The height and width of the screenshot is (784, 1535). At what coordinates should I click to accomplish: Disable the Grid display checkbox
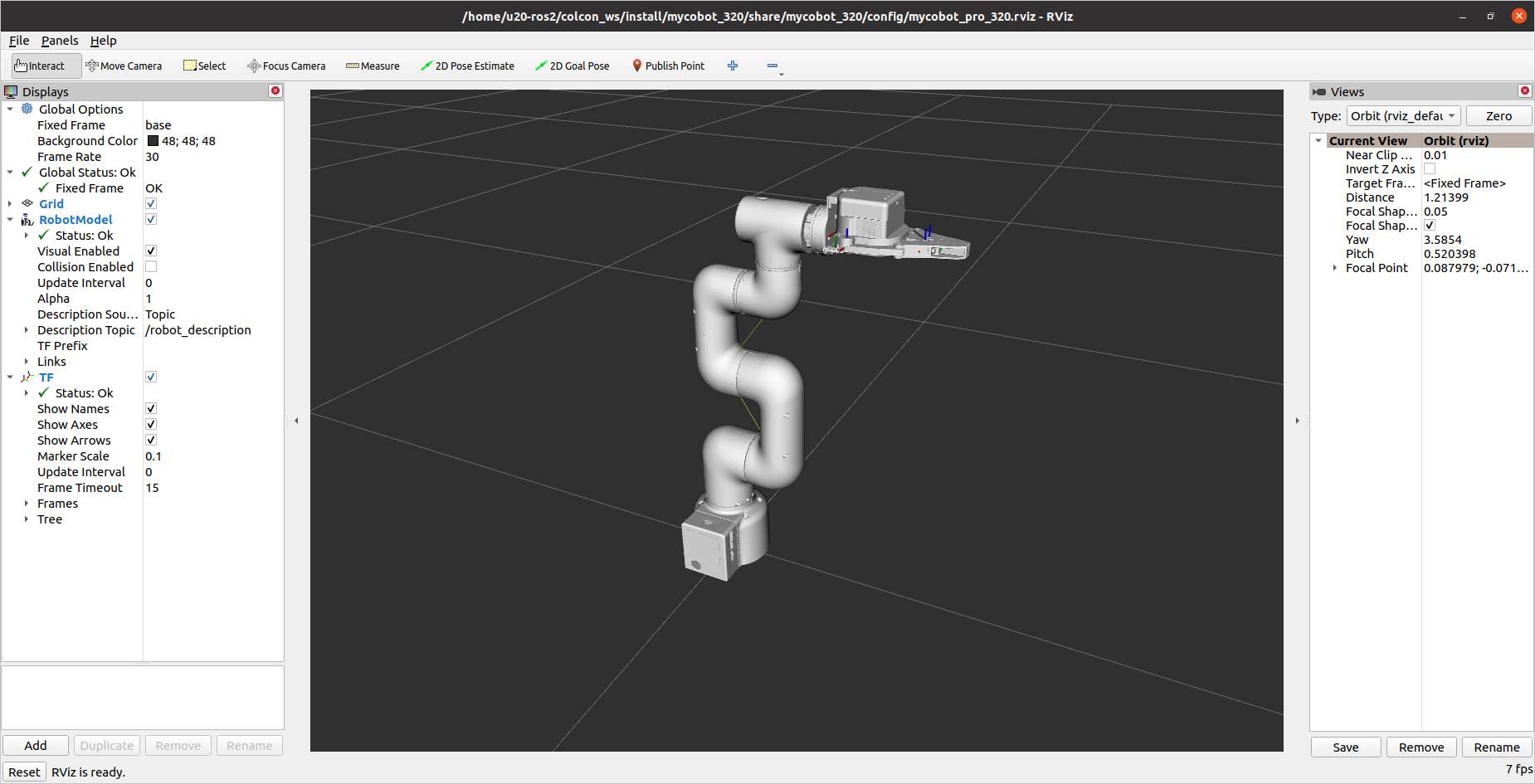[151, 204]
